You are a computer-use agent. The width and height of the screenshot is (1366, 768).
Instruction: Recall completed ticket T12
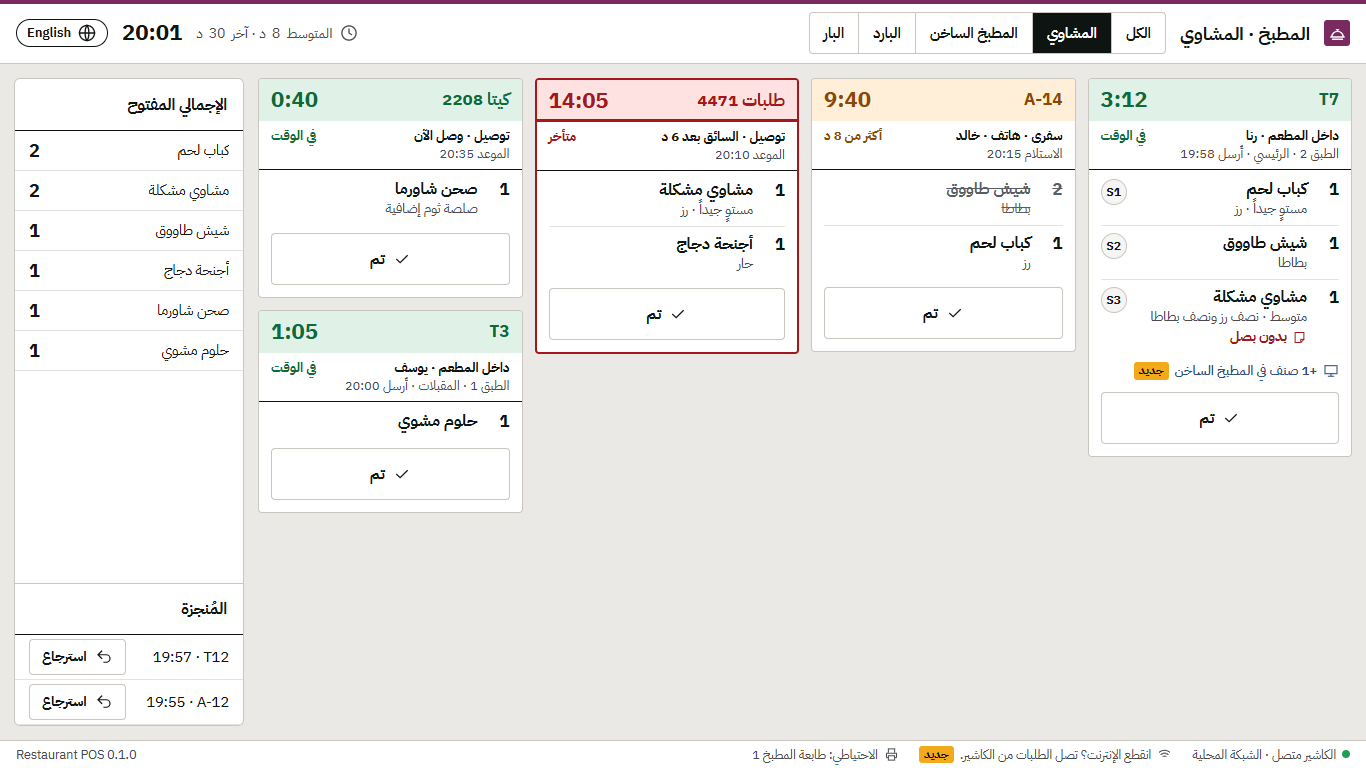pyautogui.click(x=77, y=657)
